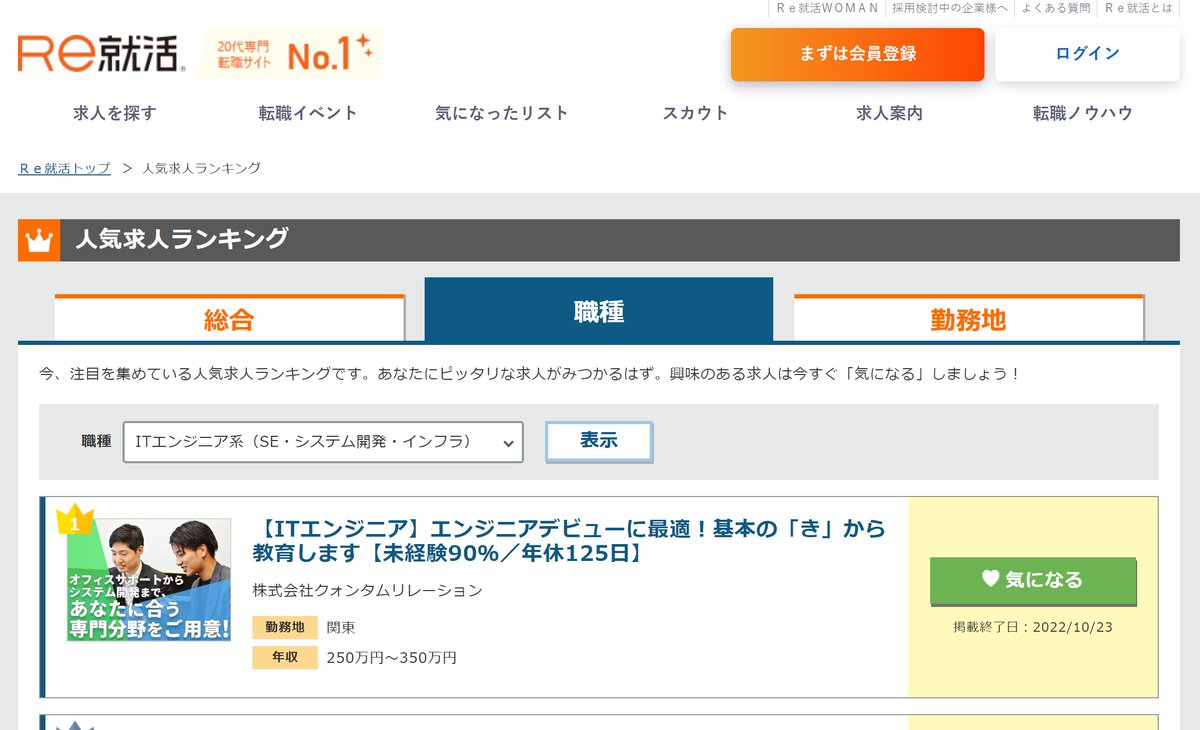The height and width of the screenshot is (730, 1200).
Task: Open the Re就活とは link
Action: tap(1139, 8)
